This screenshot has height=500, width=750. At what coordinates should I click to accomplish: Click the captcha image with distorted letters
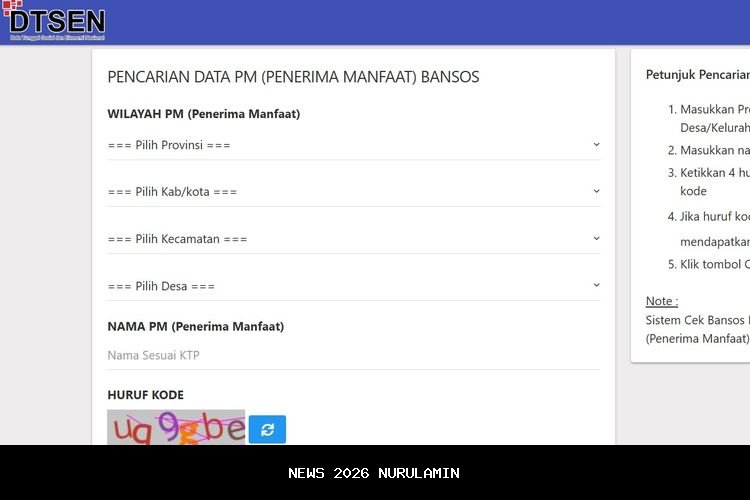(x=176, y=428)
